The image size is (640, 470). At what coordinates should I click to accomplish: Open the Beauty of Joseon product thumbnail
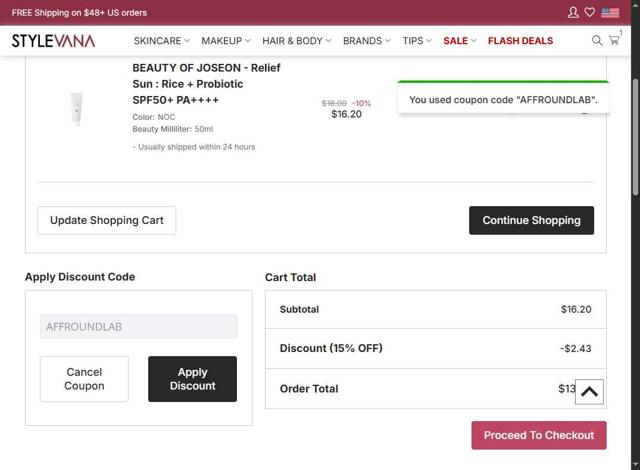point(77,109)
